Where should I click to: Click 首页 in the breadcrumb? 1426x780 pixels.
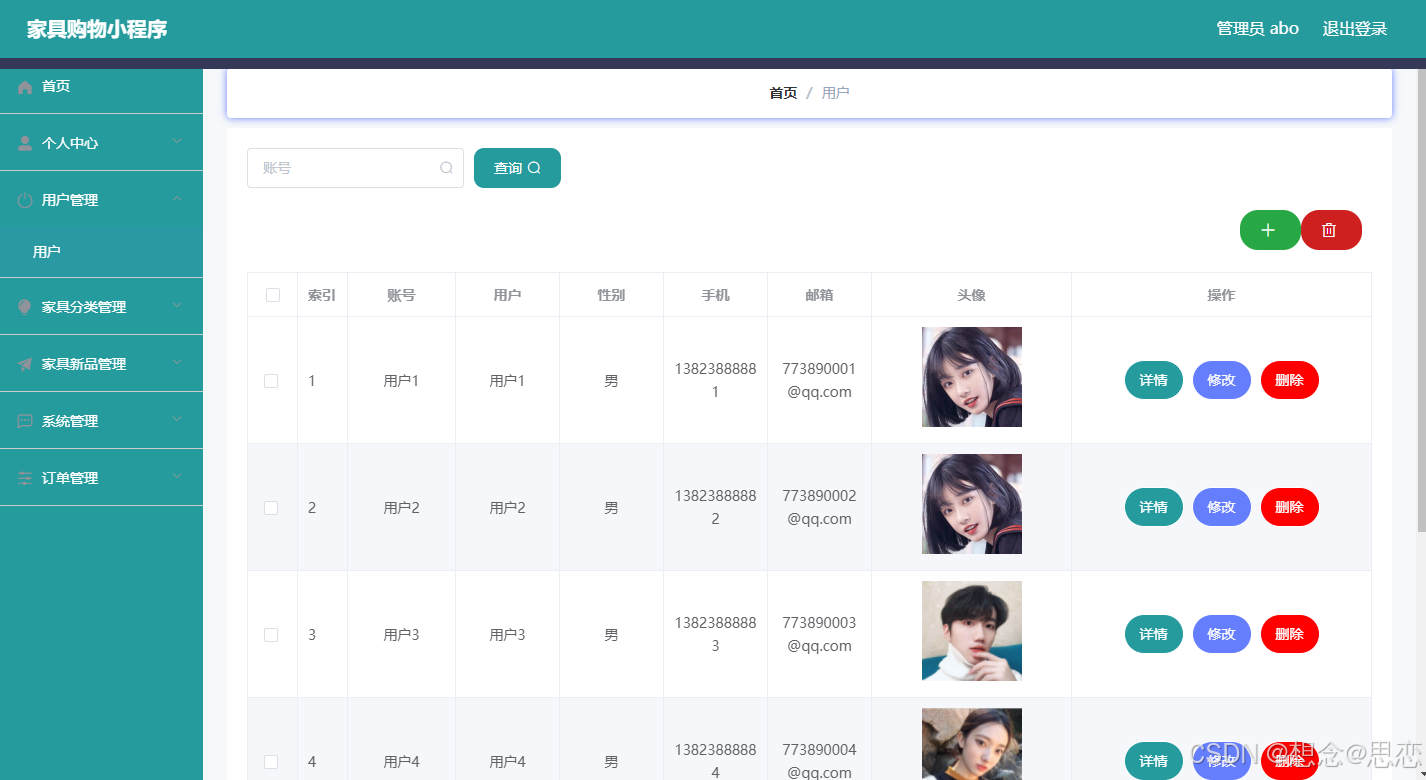click(x=783, y=93)
